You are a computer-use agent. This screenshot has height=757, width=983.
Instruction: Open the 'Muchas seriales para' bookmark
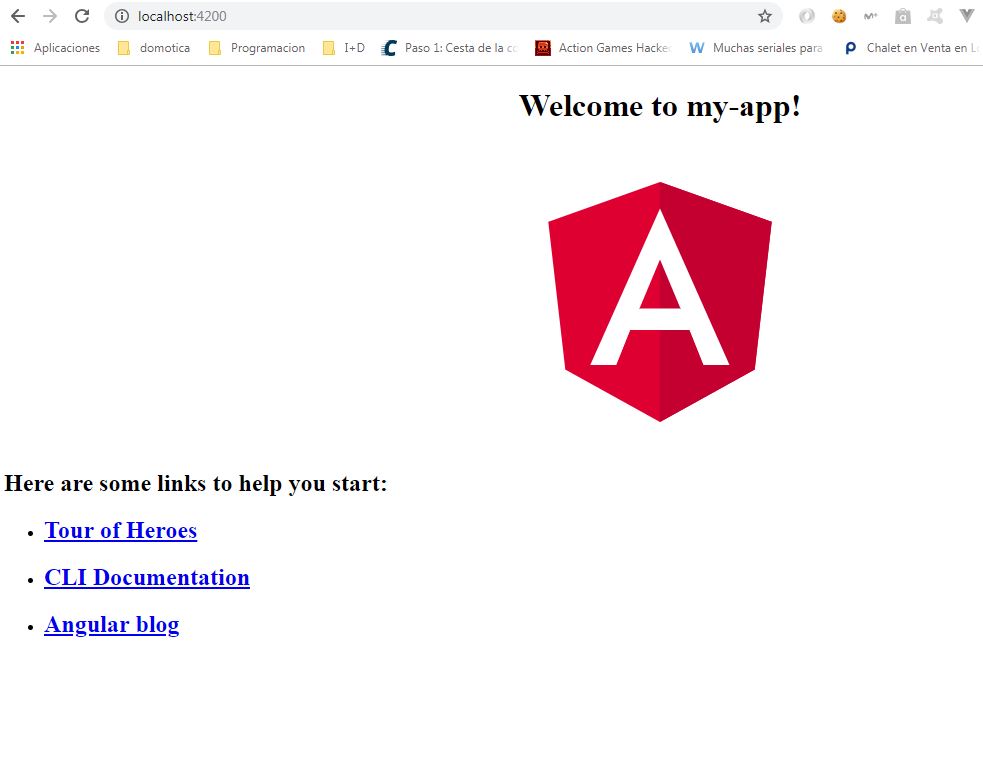[756, 48]
